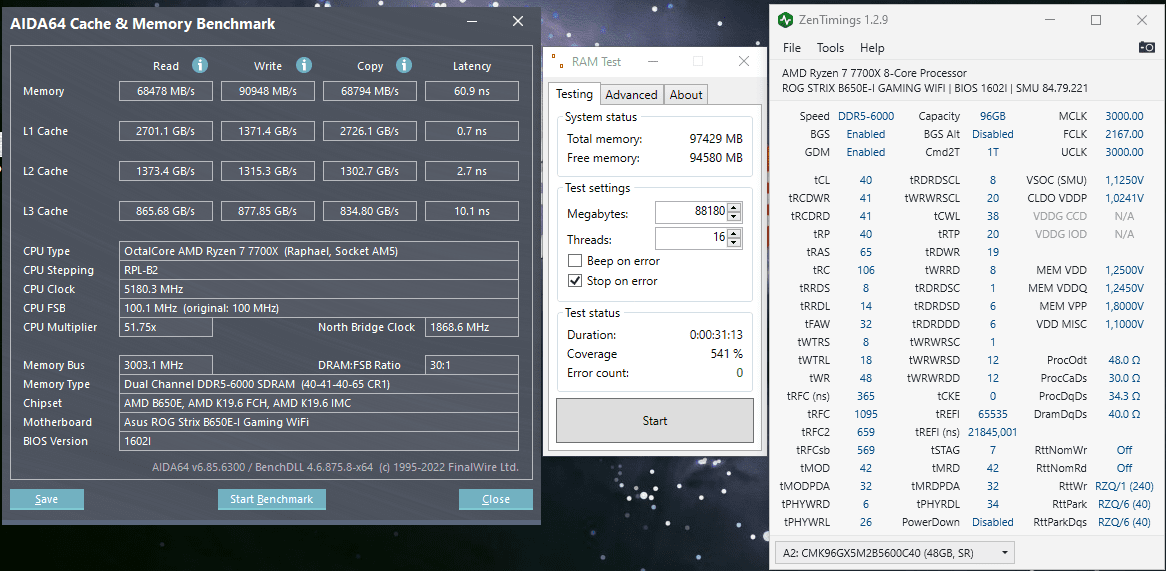
Task: Click the Save button in AIDA64
Action: [x=47, y=499]
